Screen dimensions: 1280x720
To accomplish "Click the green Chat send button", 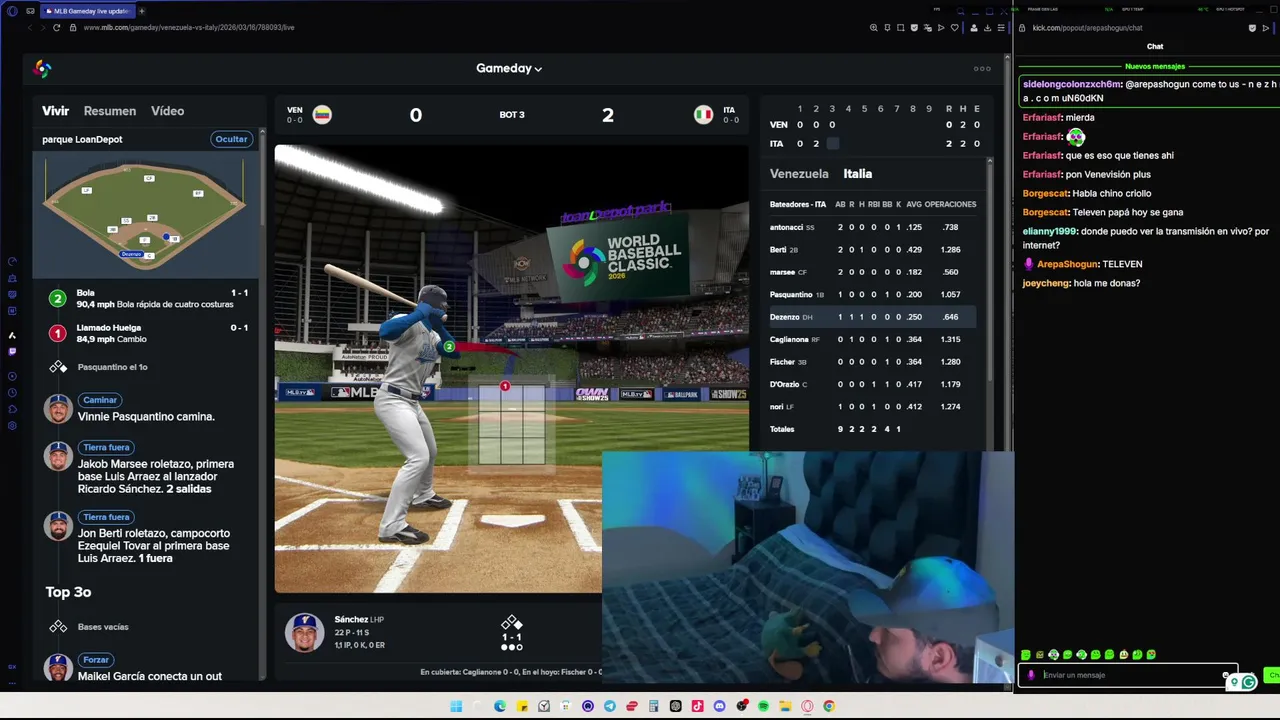I will point(1272,675).
